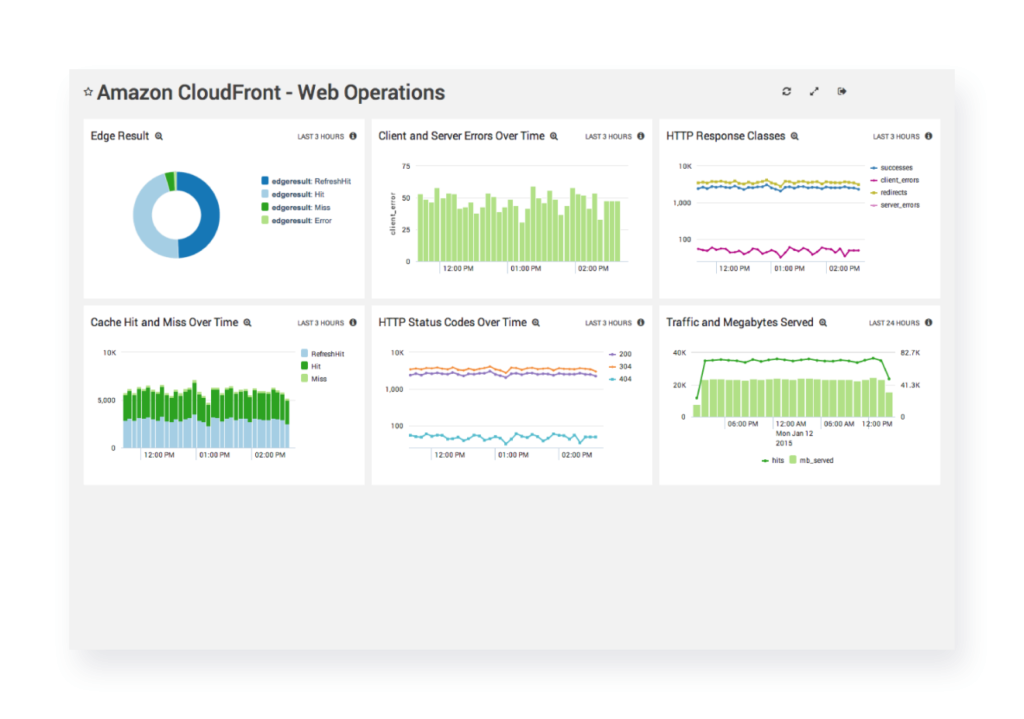Image resolution: width=1024 pixels, height=719 pixels.
Task: Open LAST 3 HOURS range on Cache Hit panel
Action: (320, 323)
